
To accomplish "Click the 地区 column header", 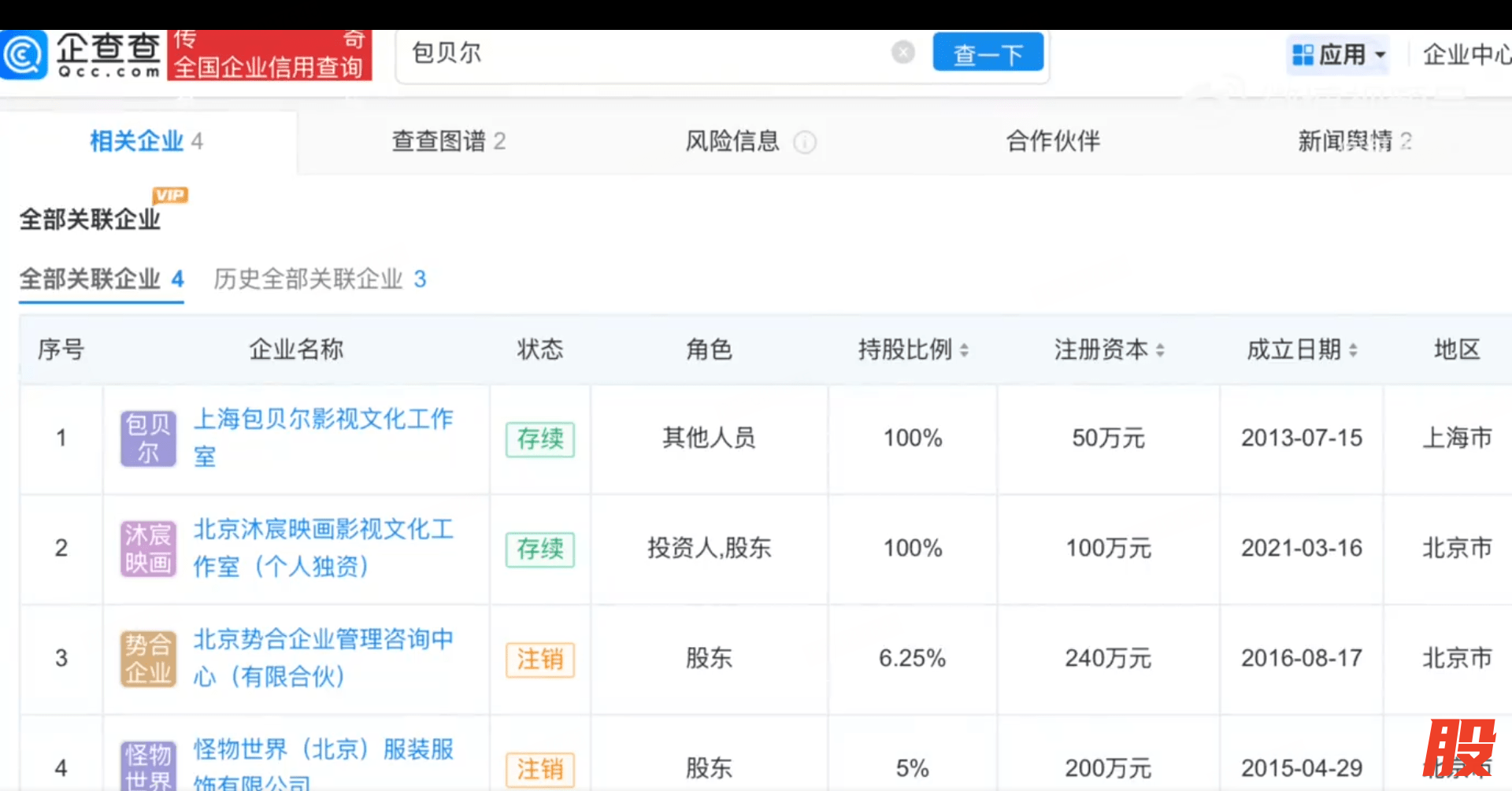I will point(1457,349).
